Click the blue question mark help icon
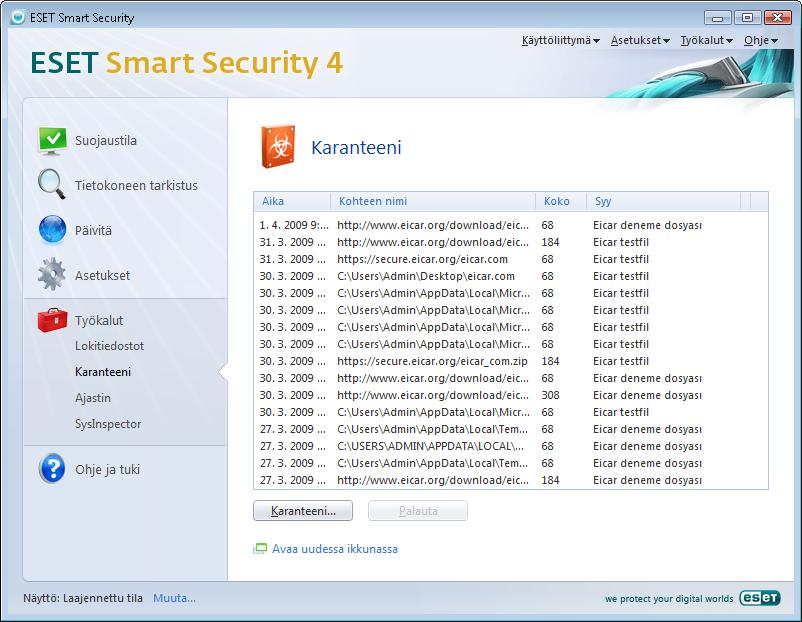802x622 pixels. 52,469
